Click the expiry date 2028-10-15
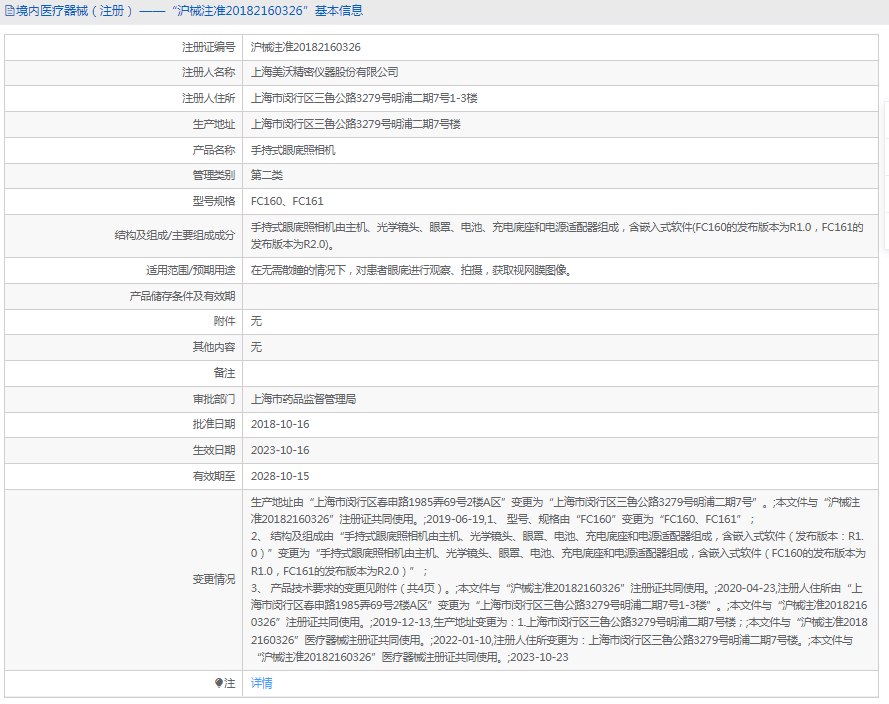Image resolution: width=889 pixels, height=704 pixels. (280, 476)
